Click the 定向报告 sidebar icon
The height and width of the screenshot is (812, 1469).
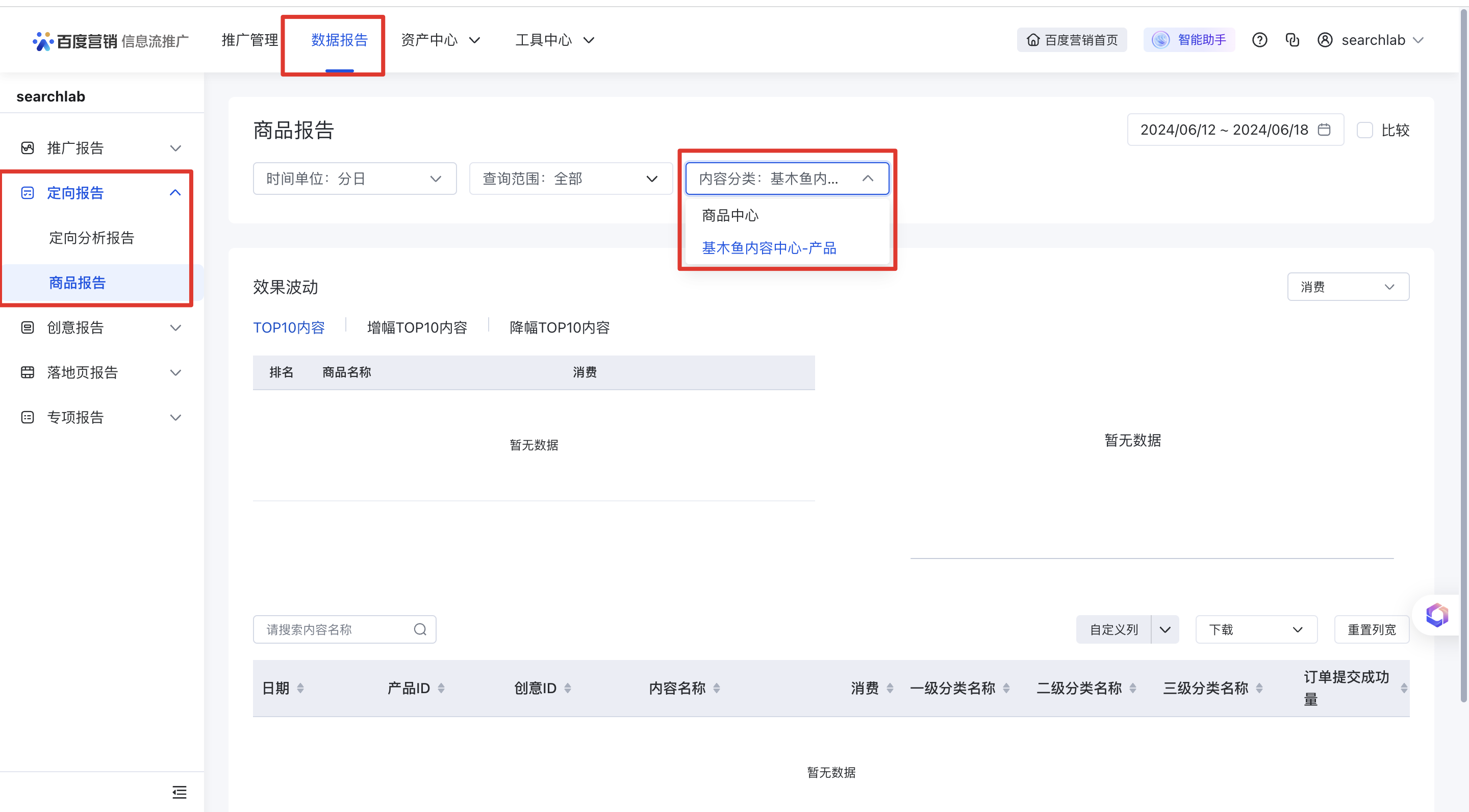[28, 193]
